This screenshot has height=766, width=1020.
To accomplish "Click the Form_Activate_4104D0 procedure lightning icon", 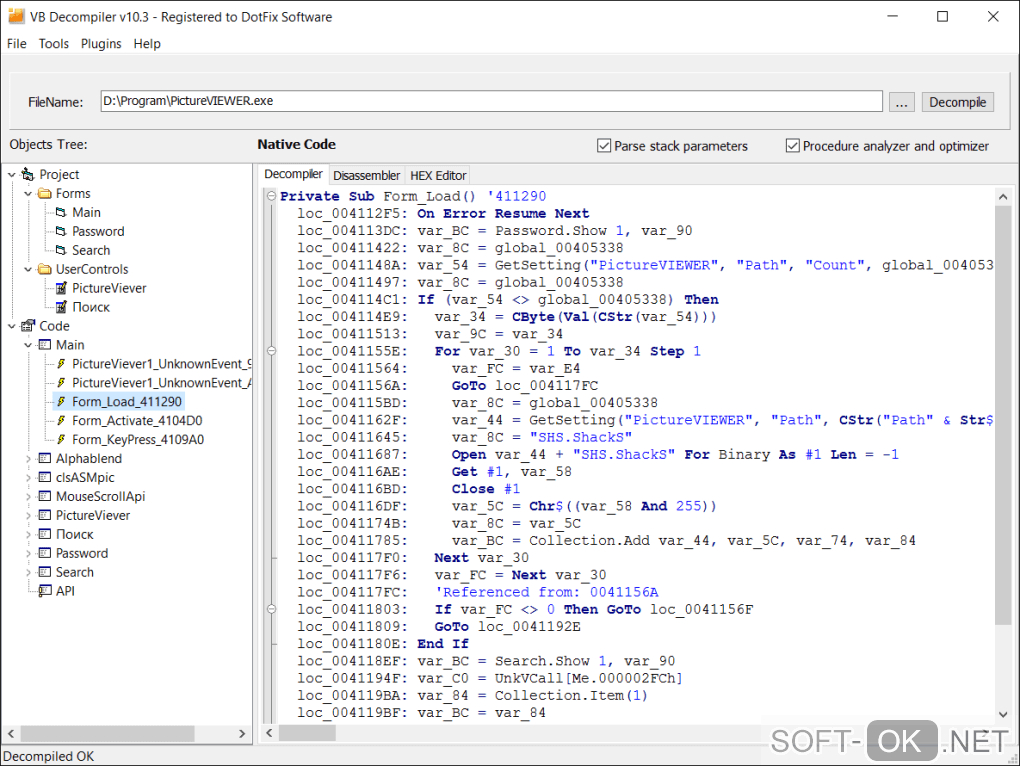I will click(61, 421).
